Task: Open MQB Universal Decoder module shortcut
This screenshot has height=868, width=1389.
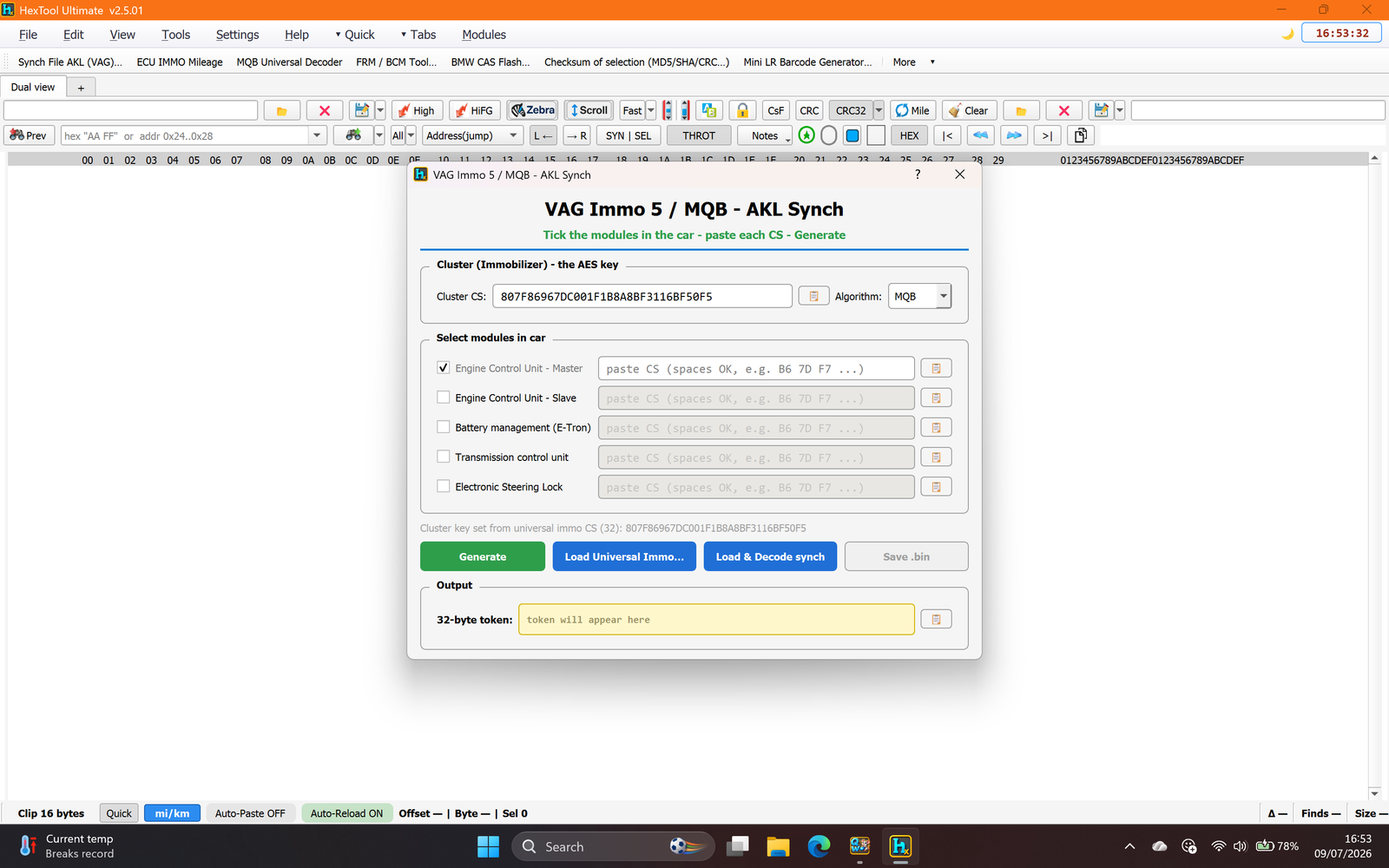Action: pyautogui.click(x=289, y=62)
